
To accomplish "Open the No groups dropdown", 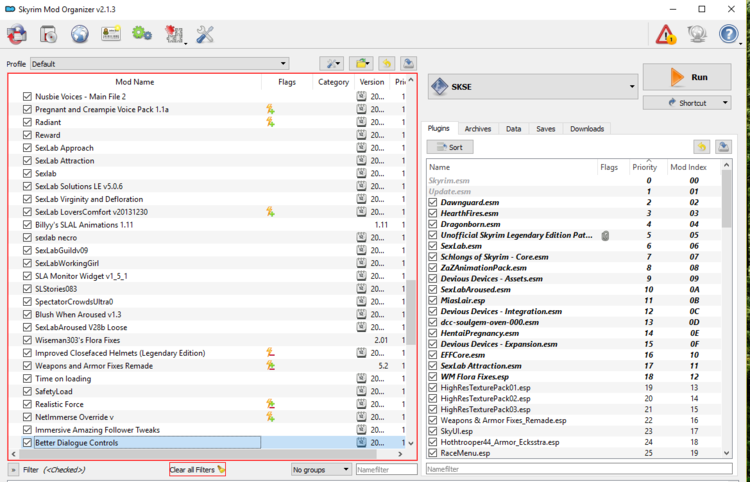I will [x=321, y=470].
